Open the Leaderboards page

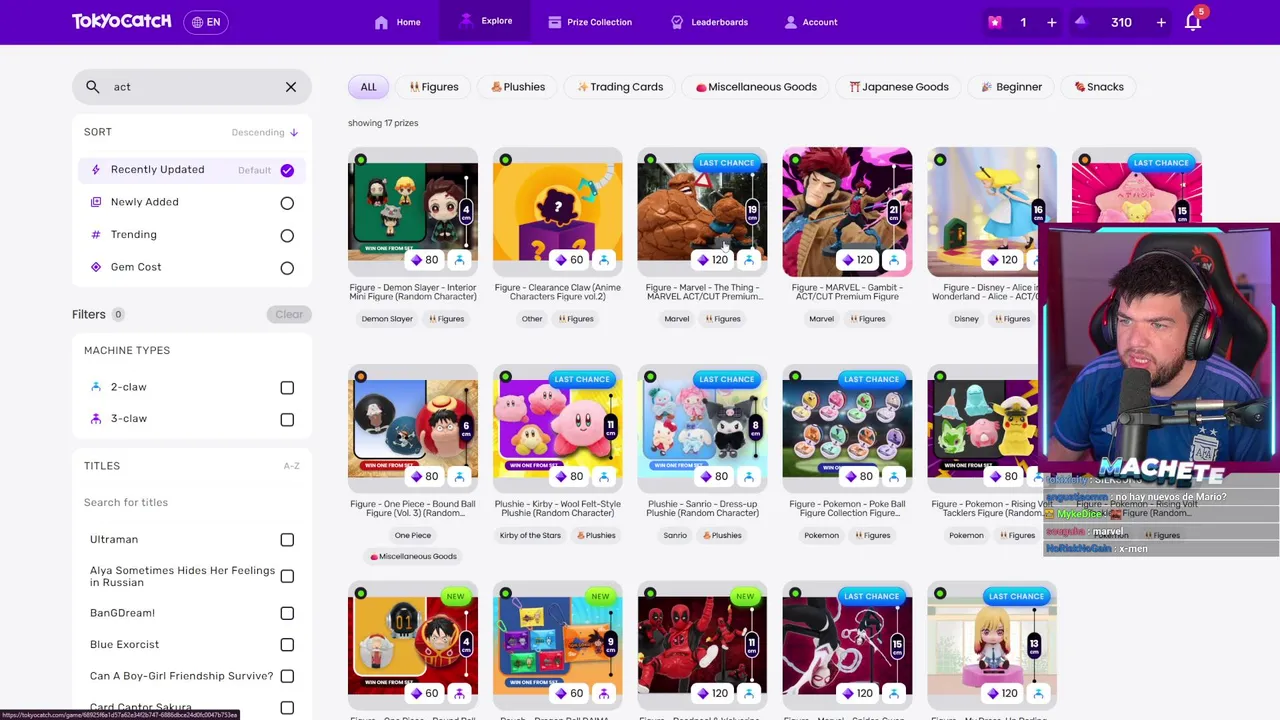[x=709, y=22]
